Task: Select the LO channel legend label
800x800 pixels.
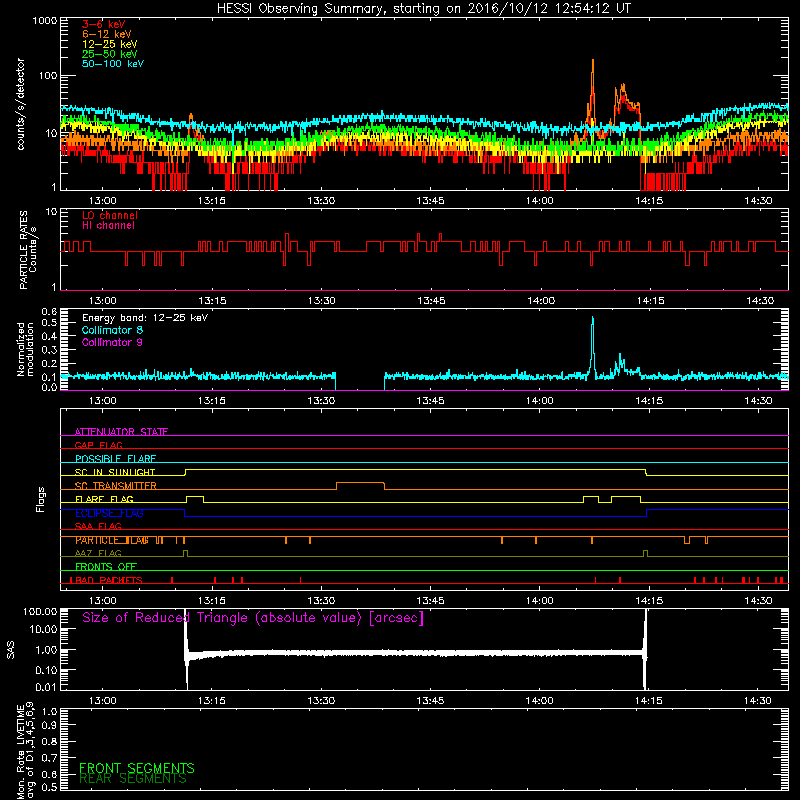Action: [x=110, y=215]
